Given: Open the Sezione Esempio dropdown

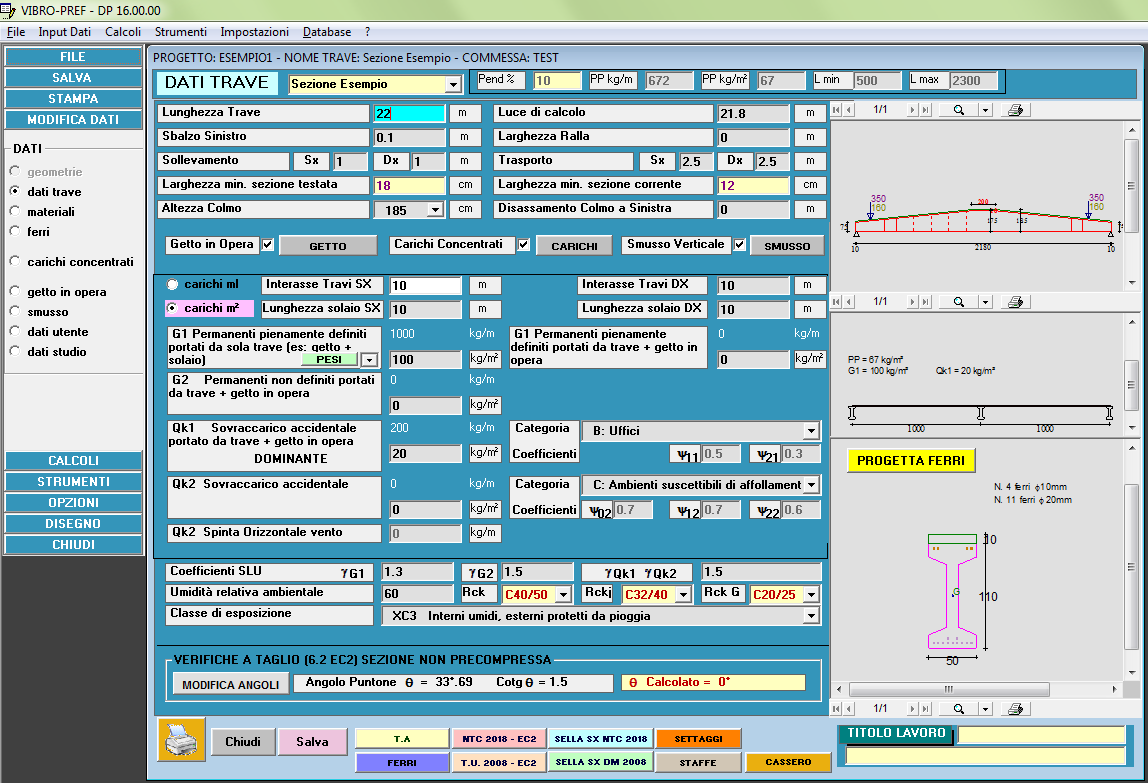Looking at the screenshot, I should click(x=453, y=84).
